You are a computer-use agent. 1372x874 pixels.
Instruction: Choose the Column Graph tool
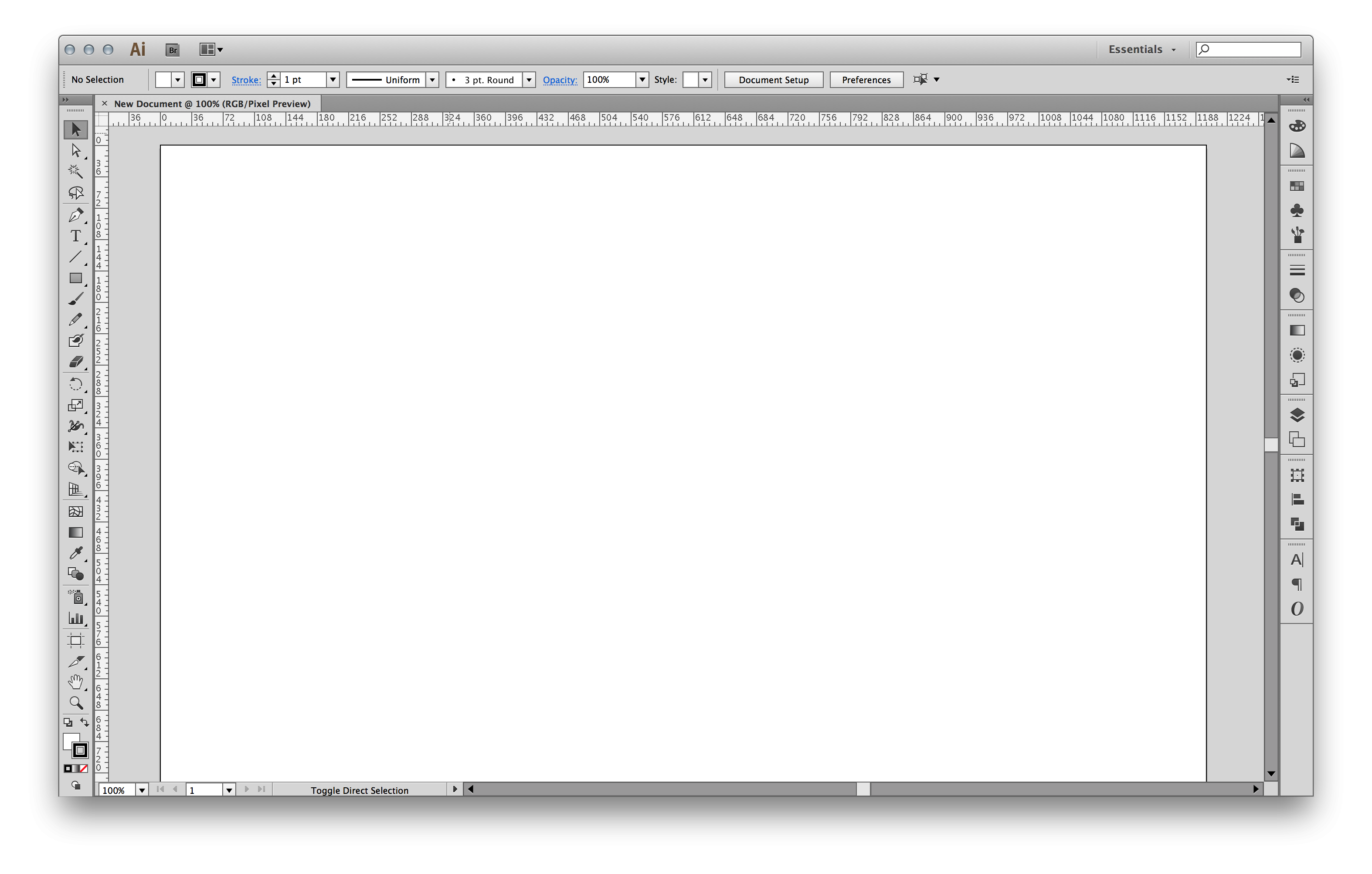click(x=75, y=618)
